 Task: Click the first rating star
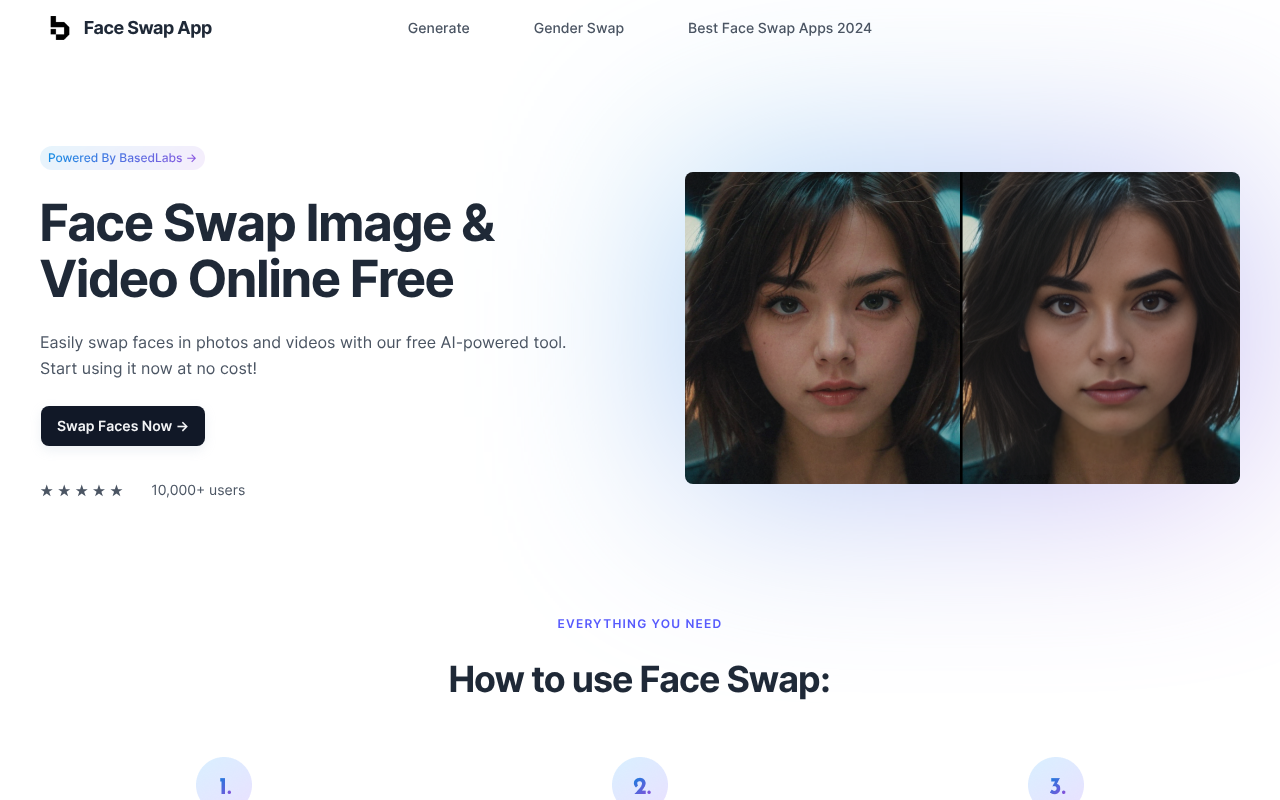point(47,490)
